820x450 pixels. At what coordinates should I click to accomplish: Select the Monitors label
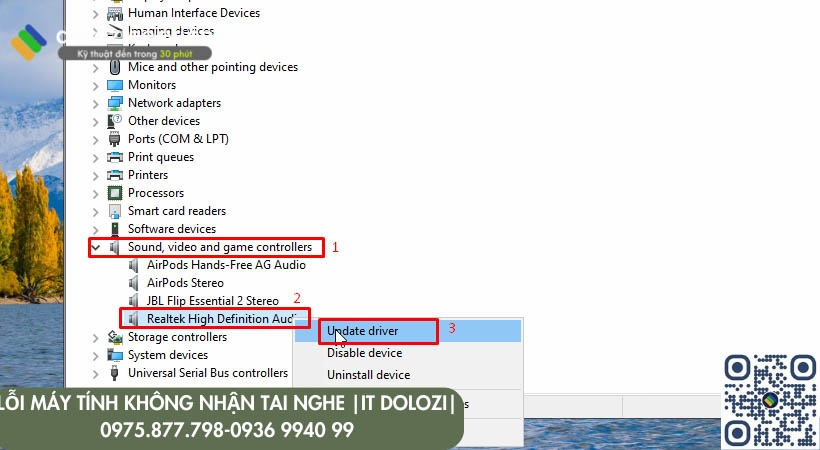click(x=152, y=85)
